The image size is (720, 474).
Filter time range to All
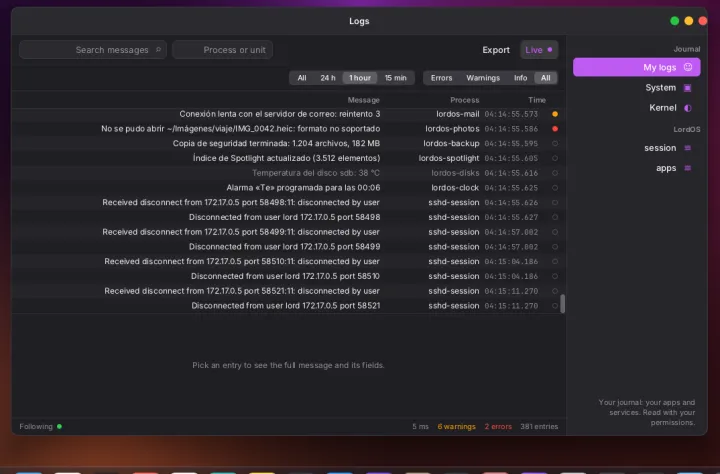(x=302, y=78)
